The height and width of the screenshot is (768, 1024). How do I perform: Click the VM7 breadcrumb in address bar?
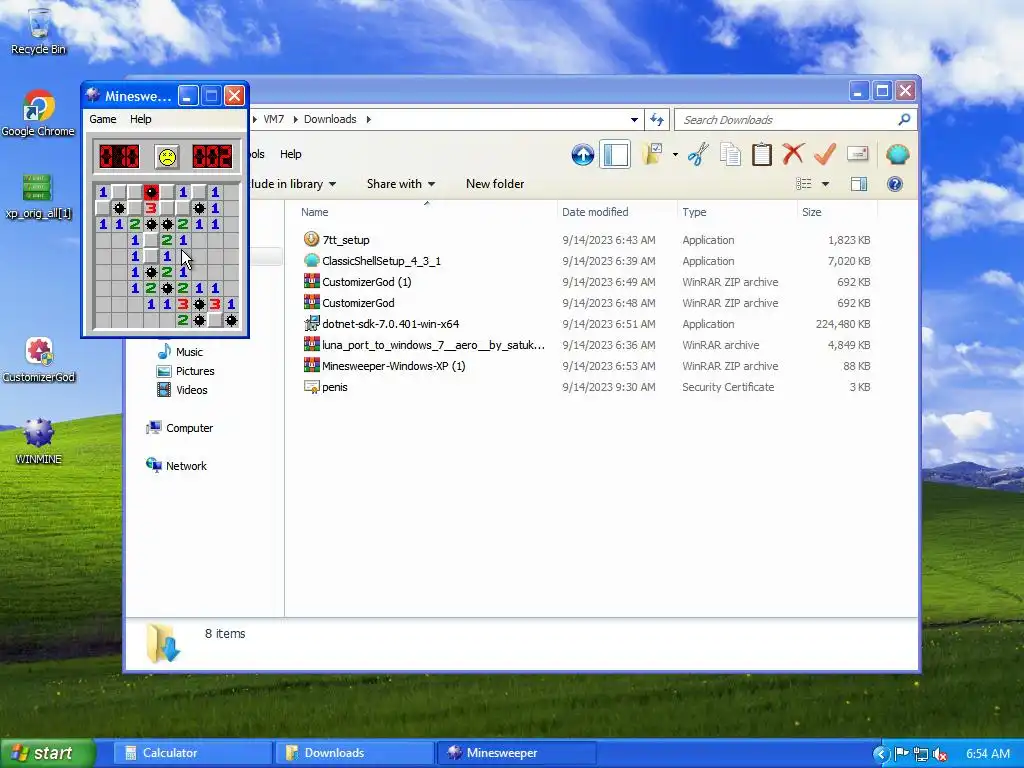[x=274, y=119]
